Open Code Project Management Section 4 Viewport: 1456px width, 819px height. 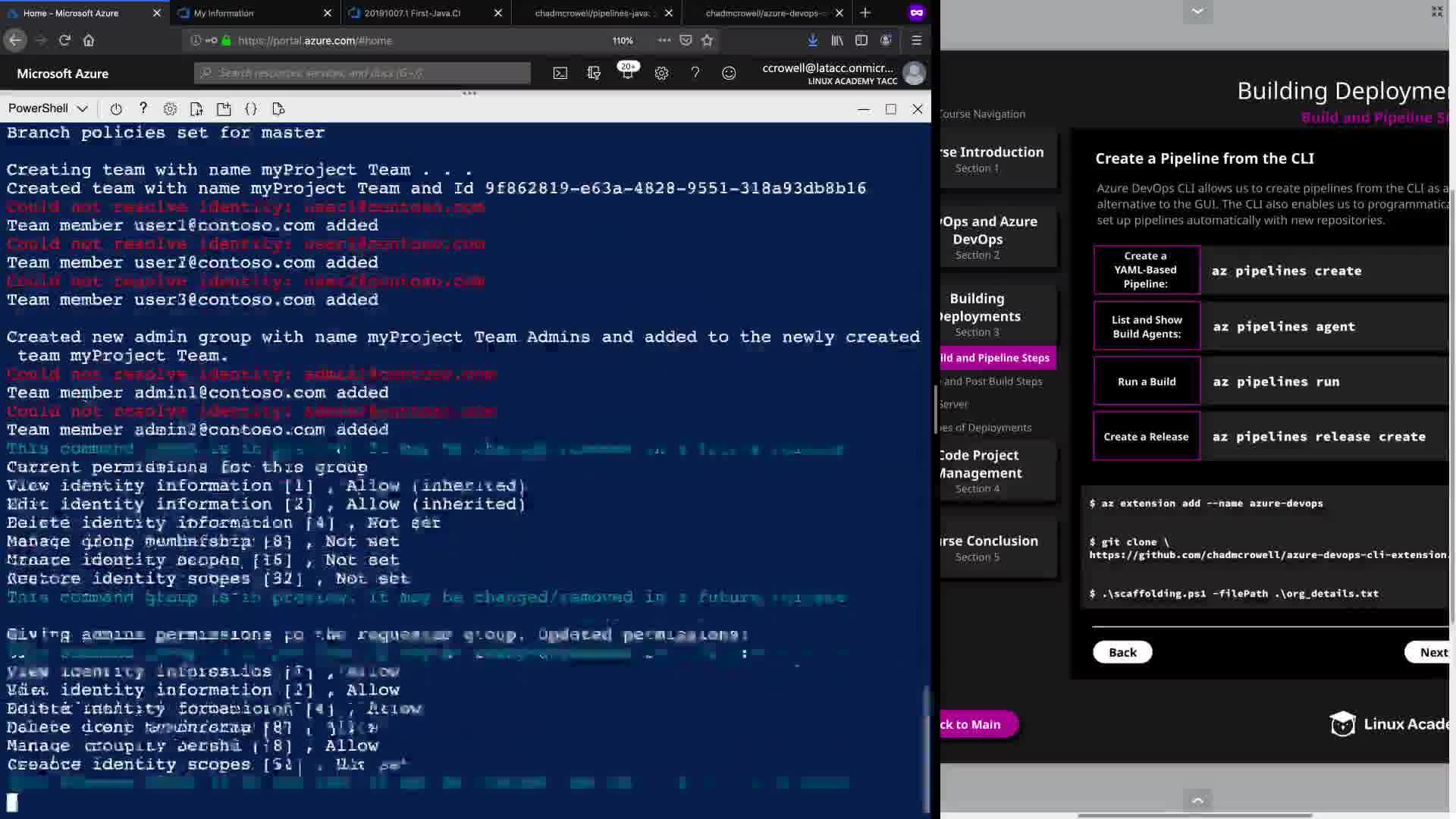978,471
